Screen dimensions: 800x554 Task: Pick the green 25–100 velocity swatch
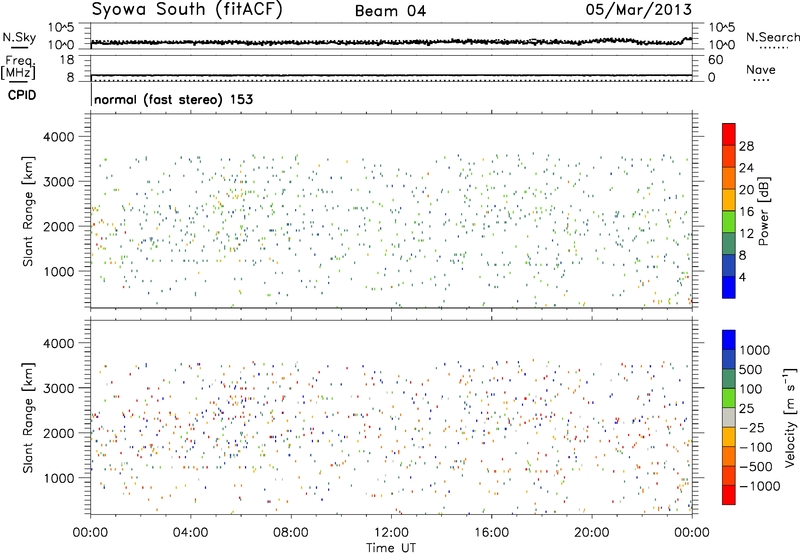pos(729,398)
